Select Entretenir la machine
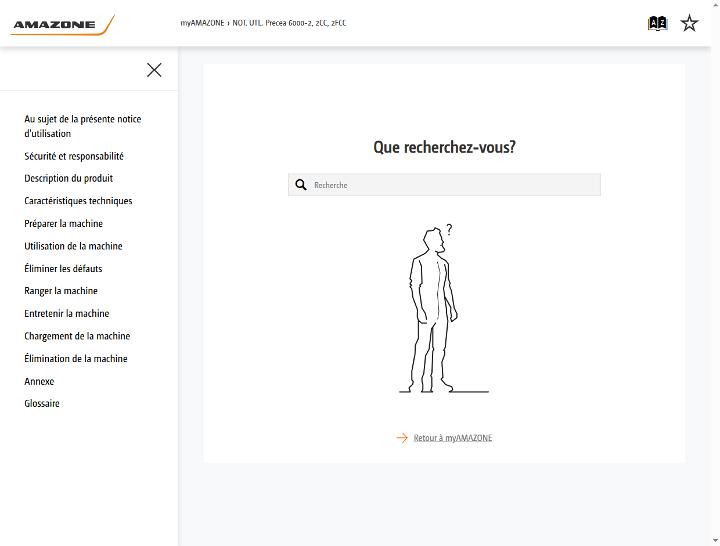Image resolution: width=720 pixels, height=546 pixels. 67,314
